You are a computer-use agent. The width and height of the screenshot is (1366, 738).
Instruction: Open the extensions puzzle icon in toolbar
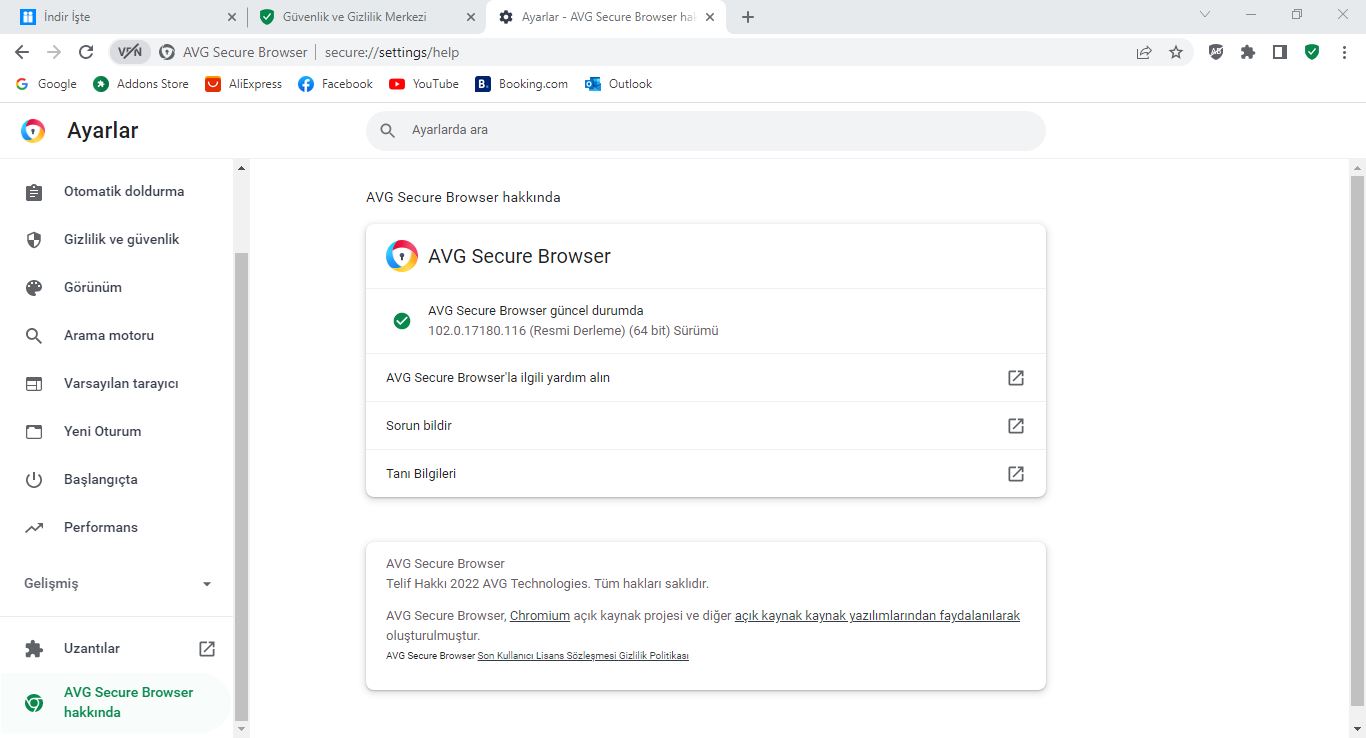1248,52
